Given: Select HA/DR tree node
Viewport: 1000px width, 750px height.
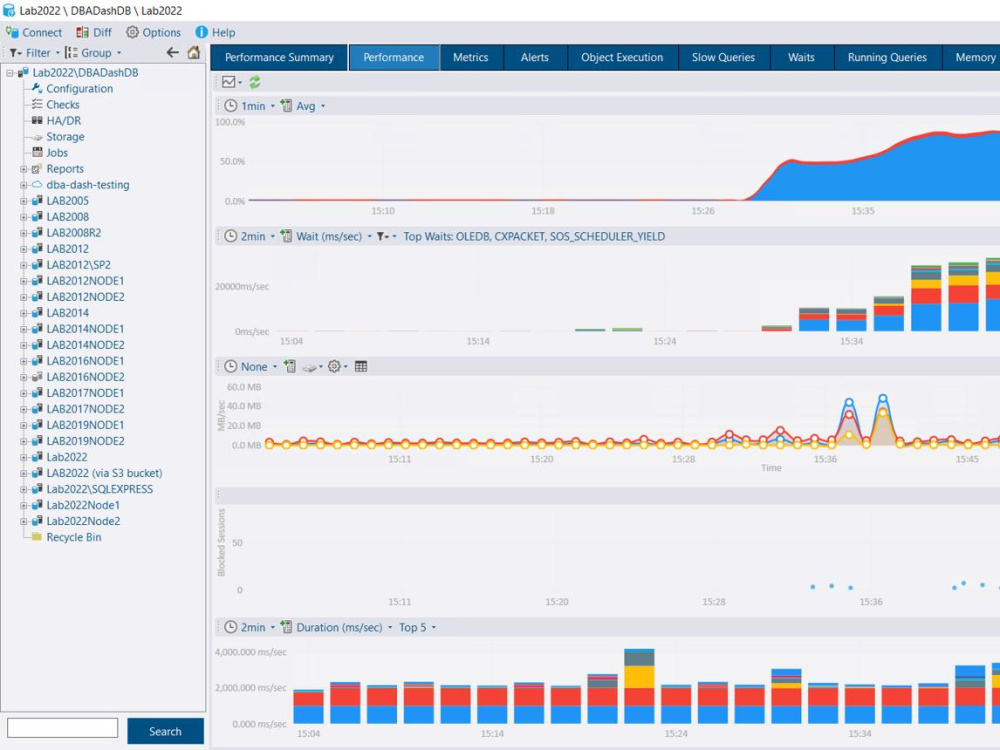Looking at the screenshot, I should 63,121.
